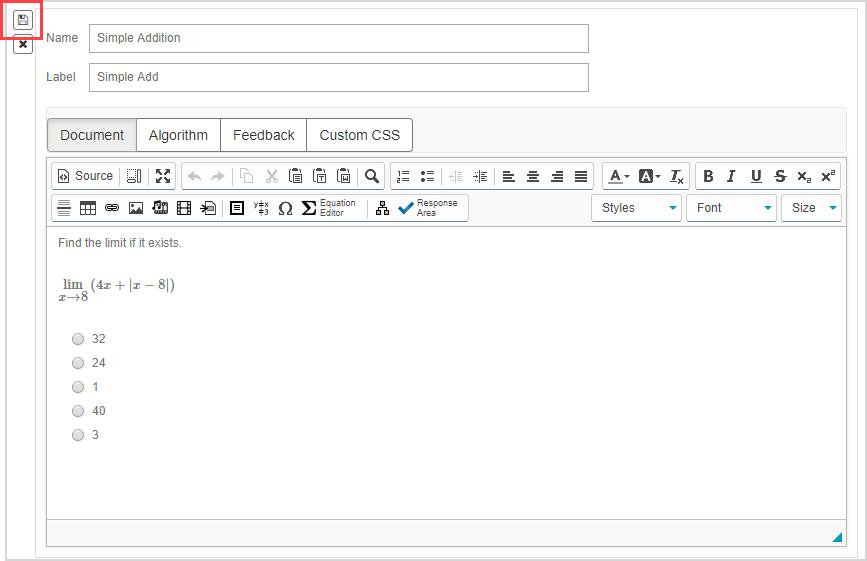Maximize the editor with the fullscreen icon
Image resolution: width=867 pixels, height=561 pixels.
click(x=163, y=176)
